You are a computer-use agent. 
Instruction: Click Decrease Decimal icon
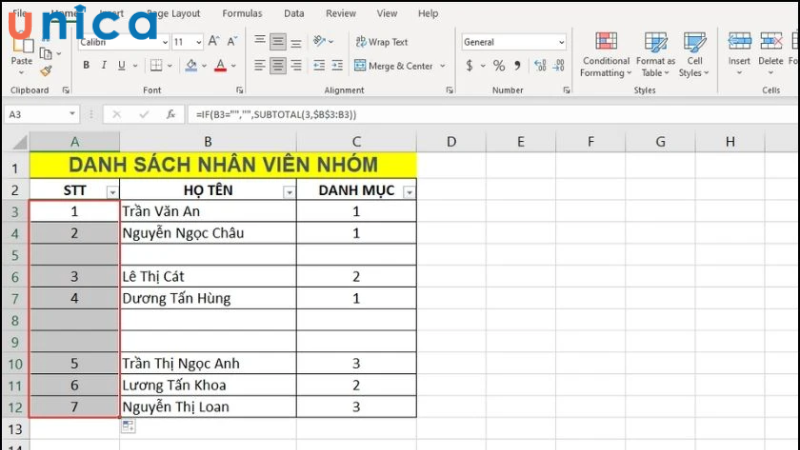tap(559, 65)
